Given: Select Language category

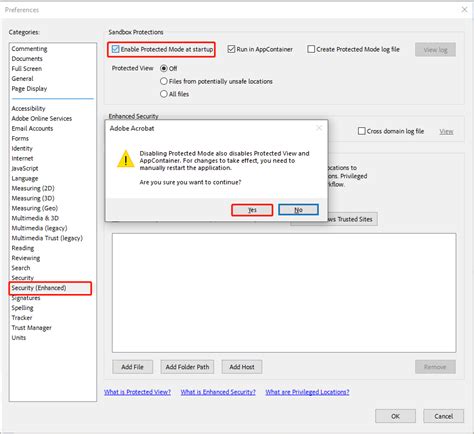Looking at the screenshot, I should tap(25, 178).
